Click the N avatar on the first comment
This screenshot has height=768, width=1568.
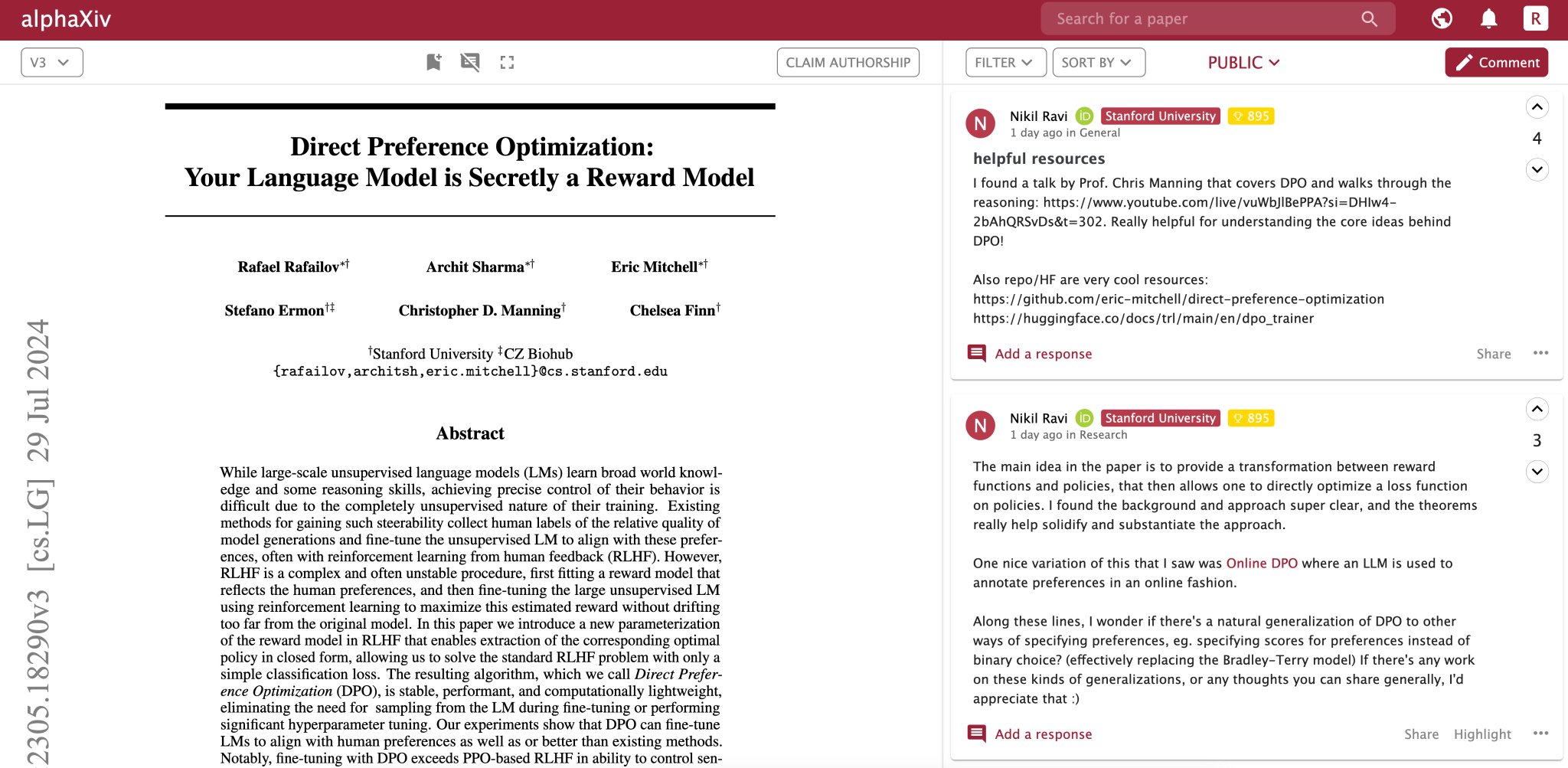980,123
